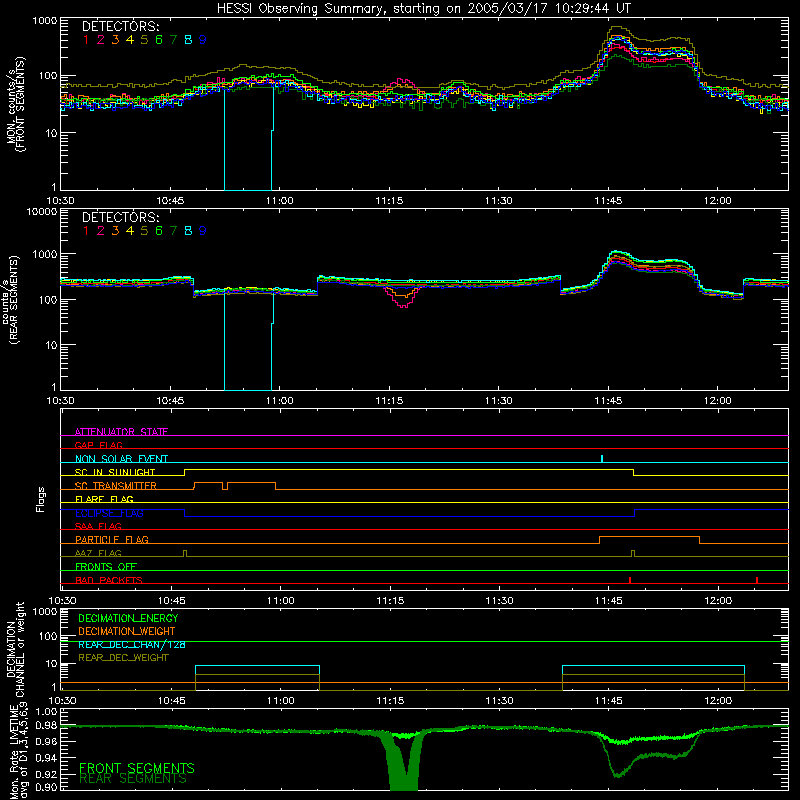Click the "11:15" time label under the Flags panel
The width and height of the screenshot is (800, 800).
point(390,601)
